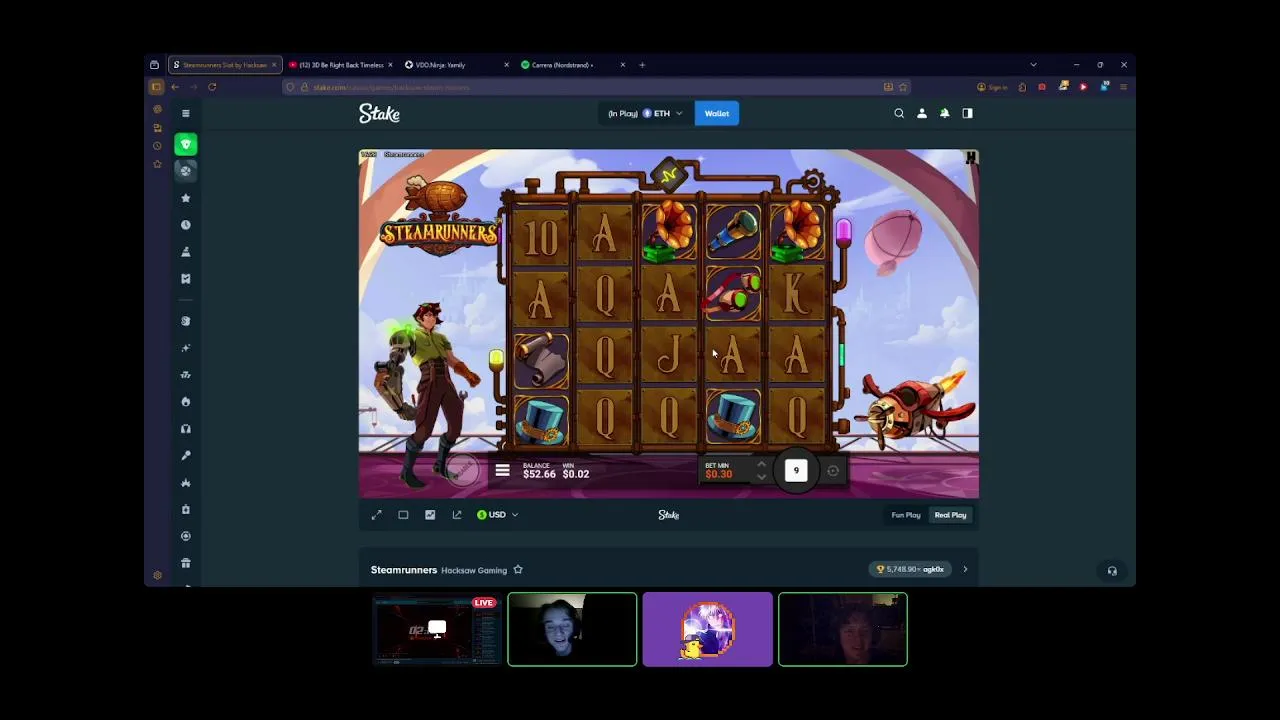Open the microphone Game Shows sidebar icon
This screenshot has height=720, width=1280.
(185, 456)
